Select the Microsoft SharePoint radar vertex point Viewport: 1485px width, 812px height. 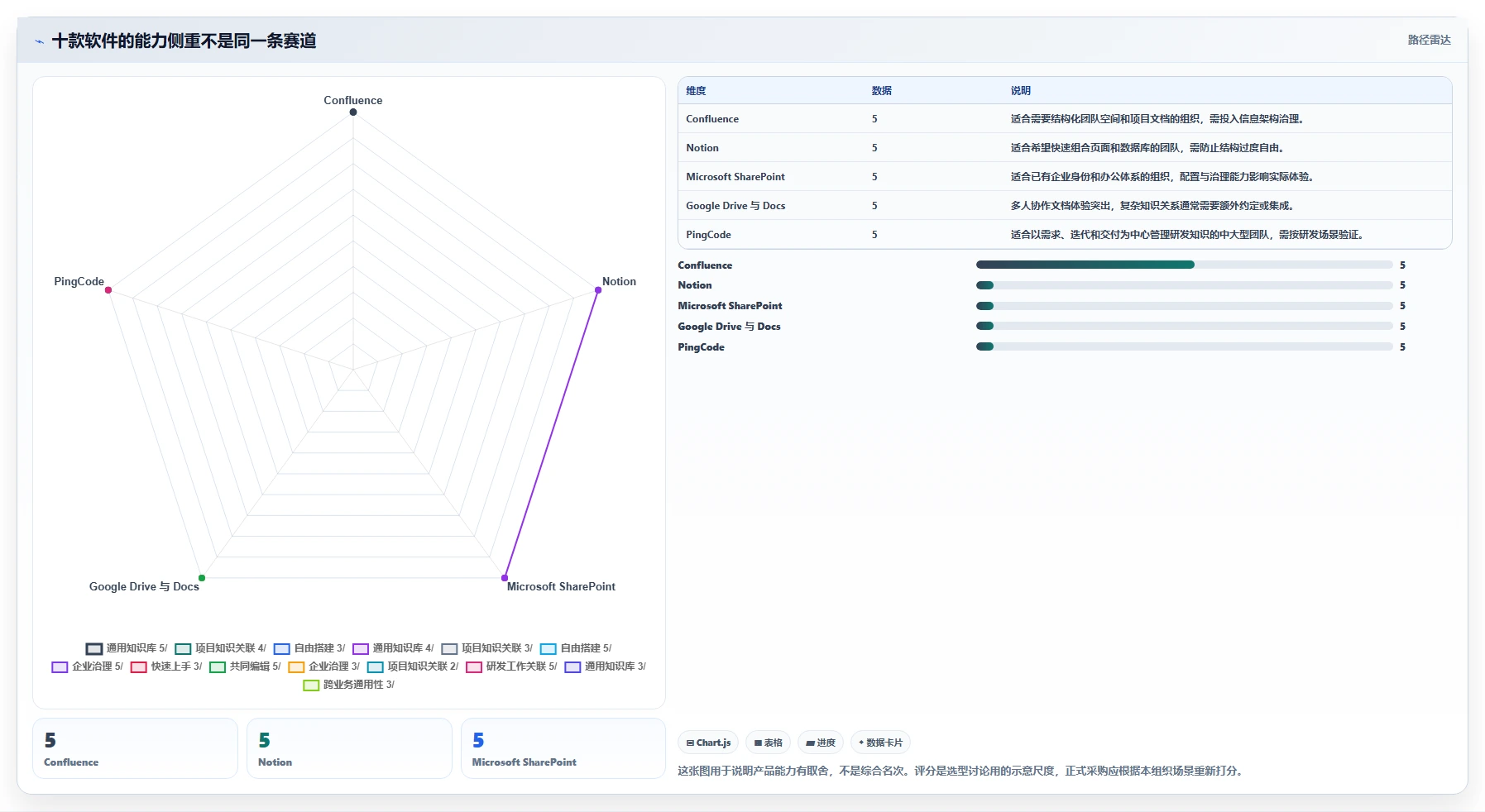505,578
